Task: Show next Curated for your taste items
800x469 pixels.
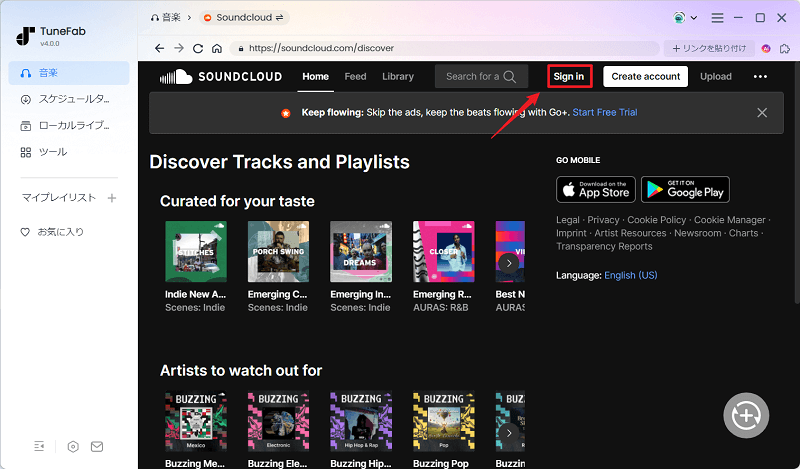Action: pyautogui.click(x=509, y=262)
